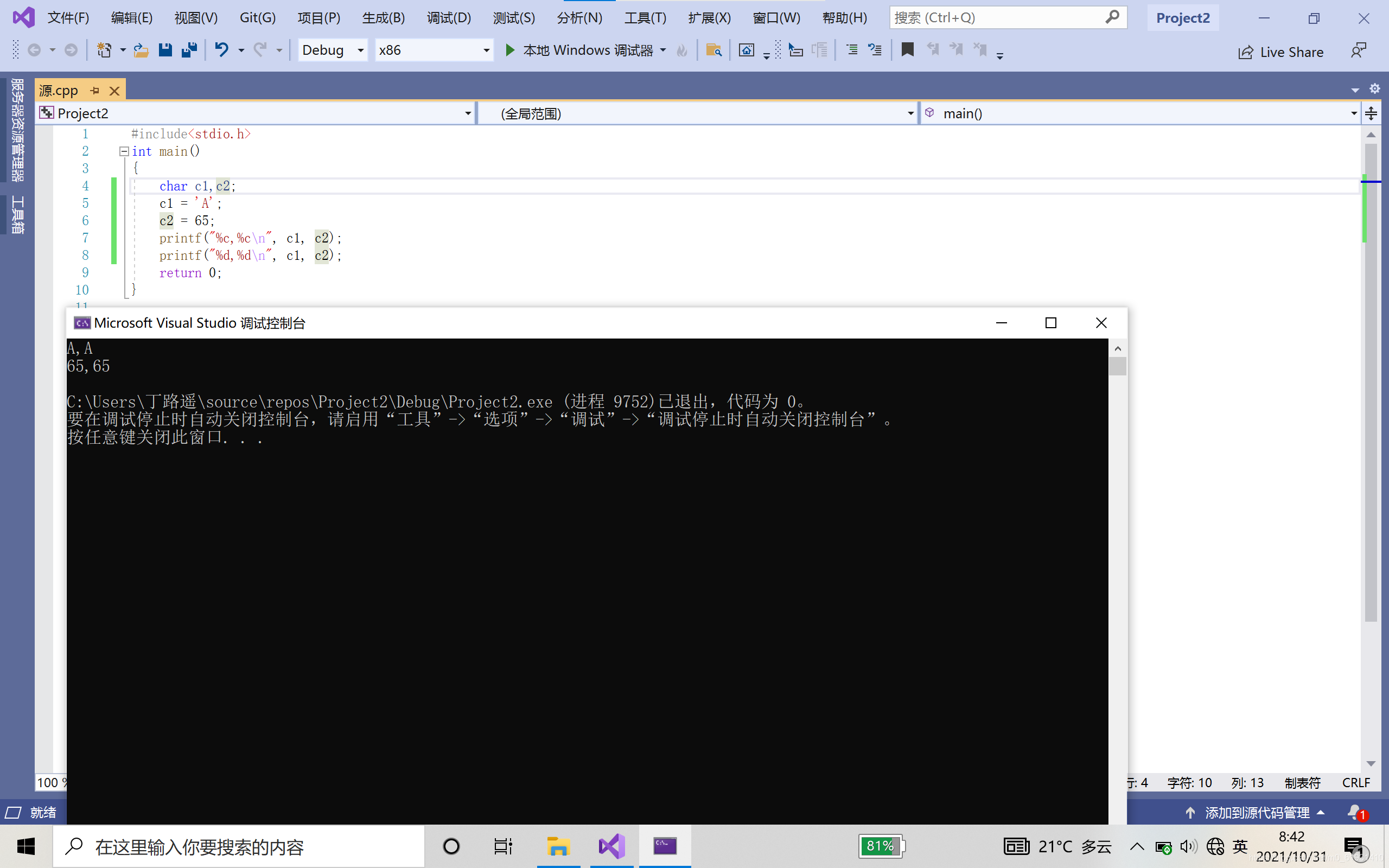The height and width of the screenshot is (868, 1389).
Task: Open the 生成(B) menu
Action: coord(384,18)
